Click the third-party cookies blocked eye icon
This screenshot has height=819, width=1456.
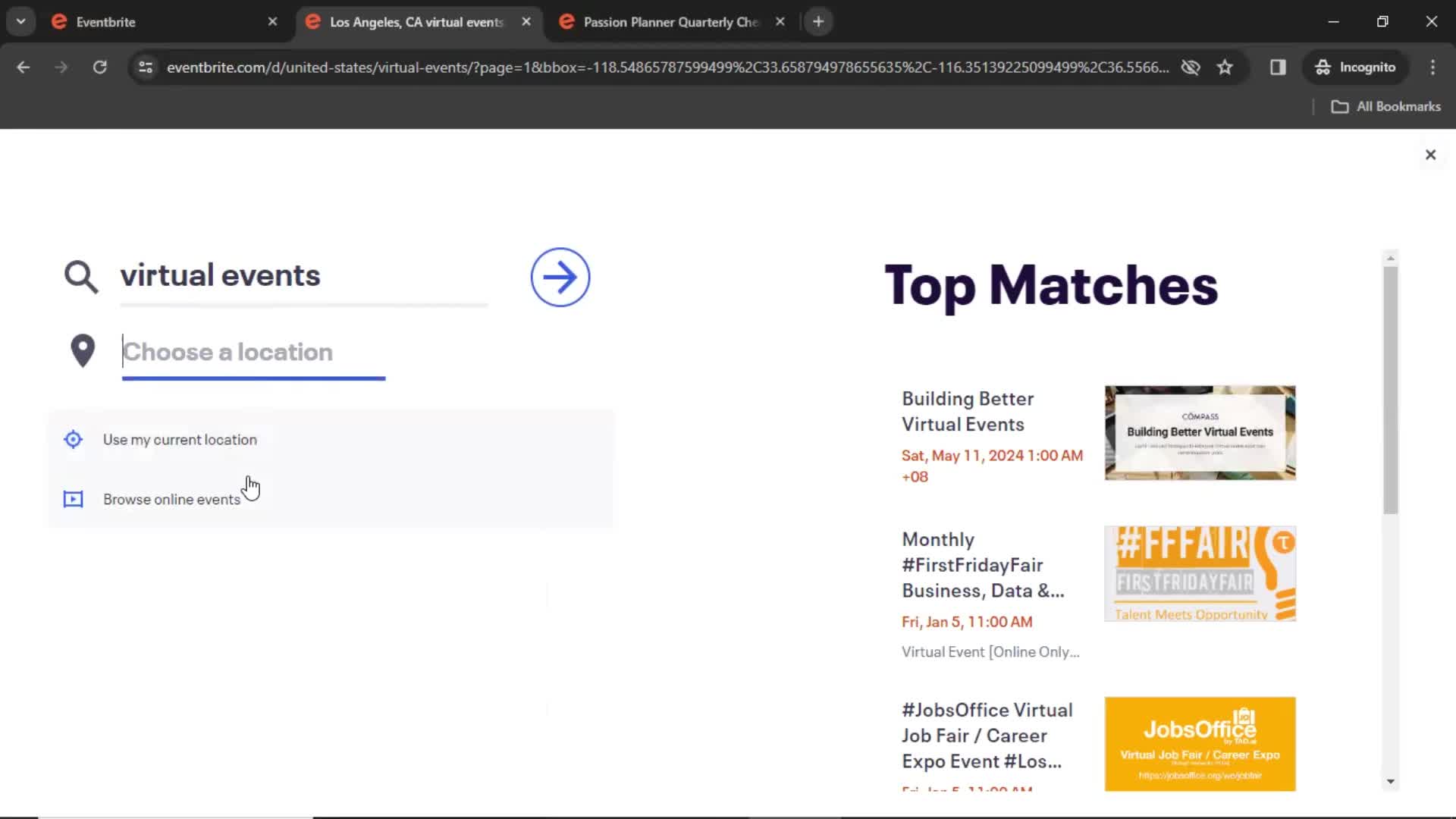point(1191,67)
